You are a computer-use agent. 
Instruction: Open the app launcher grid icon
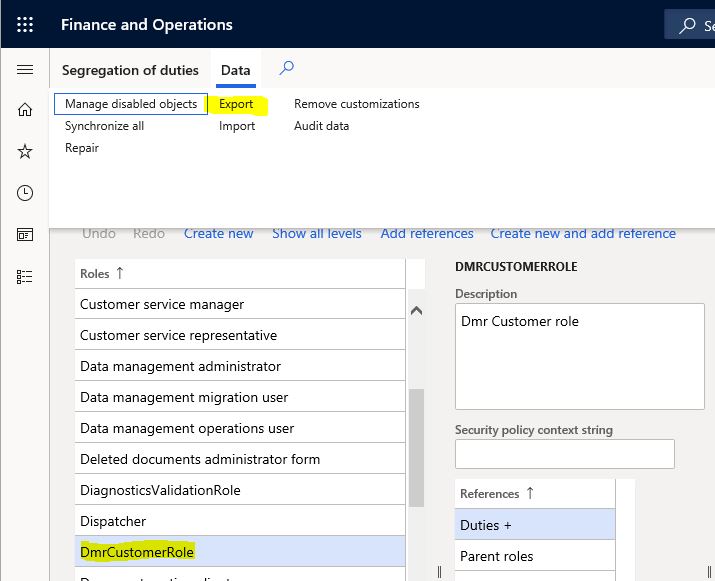tap(25, 24)
